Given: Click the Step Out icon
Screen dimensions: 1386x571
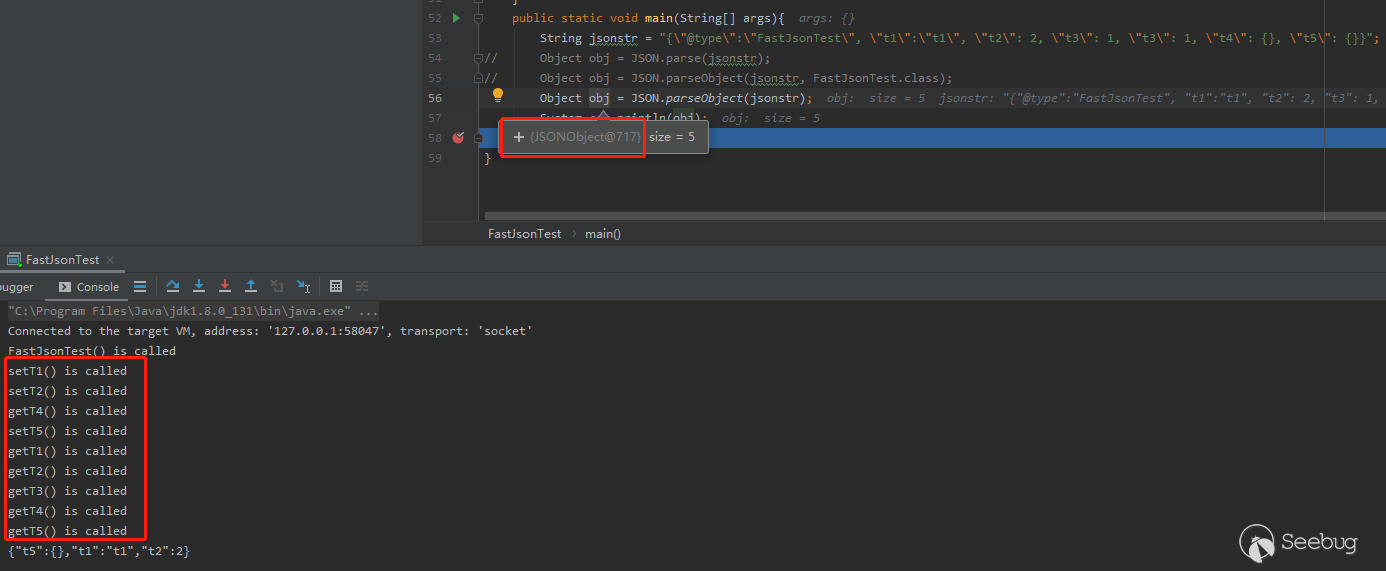Looking at the screenshot, I should point(251,286).
